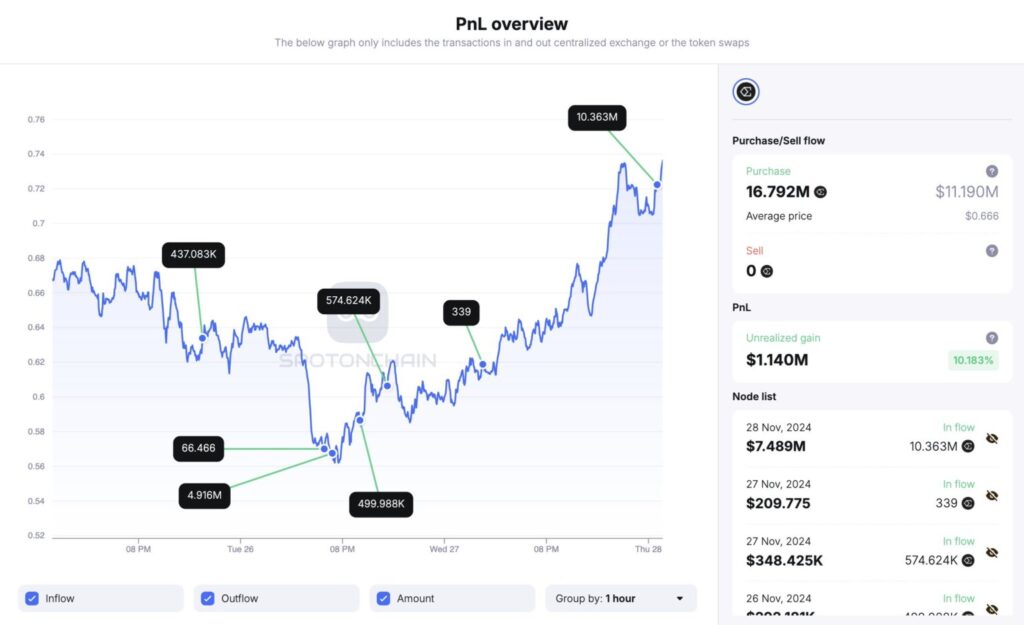Uncheck the Outflow checkbox
This screenshot has width=1024, height=625.
[208, 598]
